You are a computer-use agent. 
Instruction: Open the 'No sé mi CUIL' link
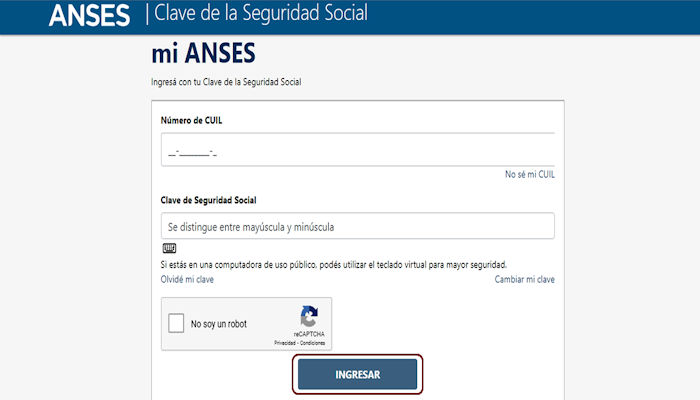click(x=529, y=174)
